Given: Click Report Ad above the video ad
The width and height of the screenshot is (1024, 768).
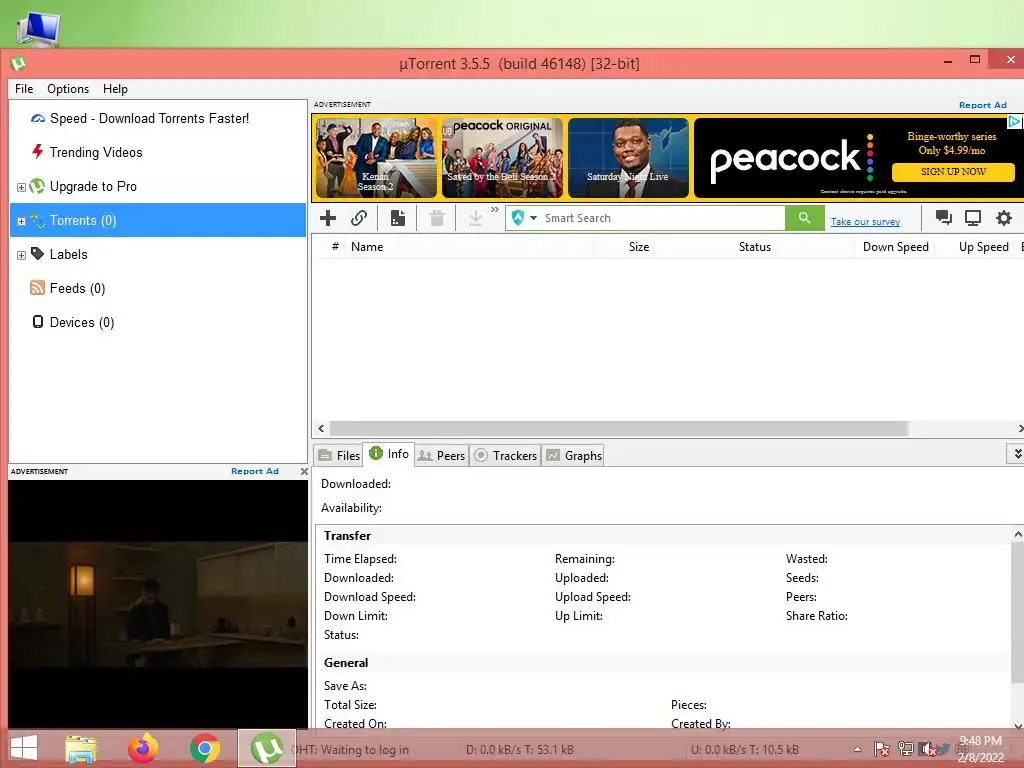Looking at the screenshot, I should (255, 471).
